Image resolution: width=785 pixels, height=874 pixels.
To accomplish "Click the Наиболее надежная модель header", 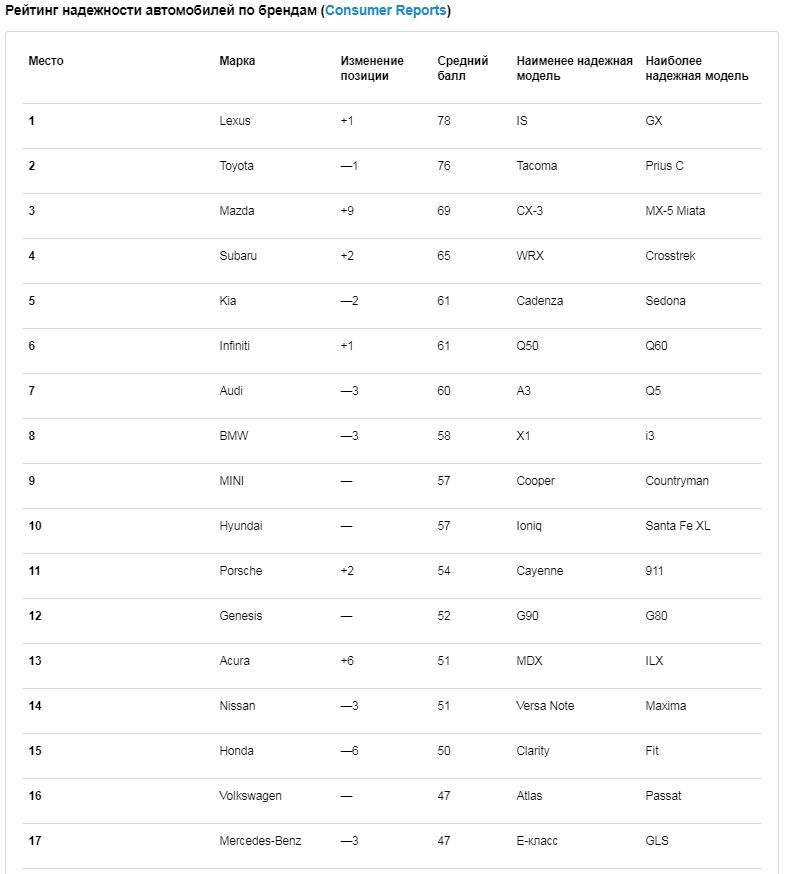I will point(696,68).
